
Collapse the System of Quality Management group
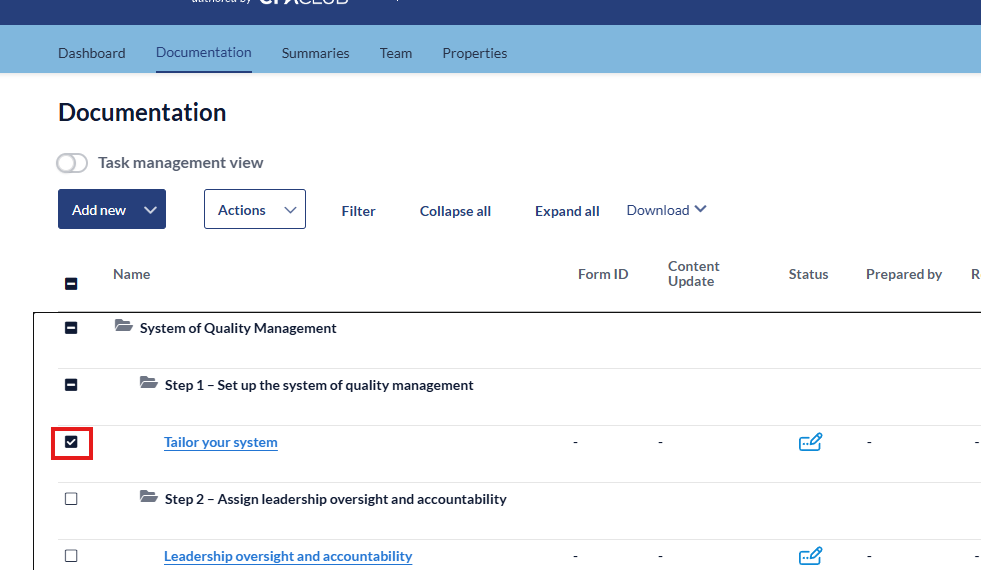pos(71,328)
